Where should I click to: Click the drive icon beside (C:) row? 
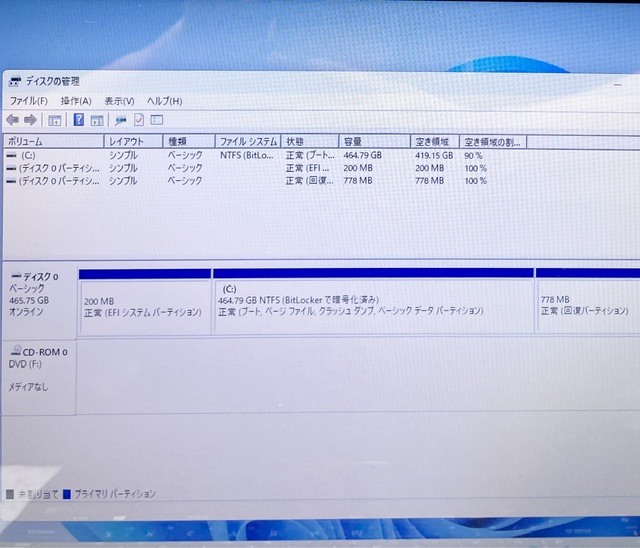11,155
